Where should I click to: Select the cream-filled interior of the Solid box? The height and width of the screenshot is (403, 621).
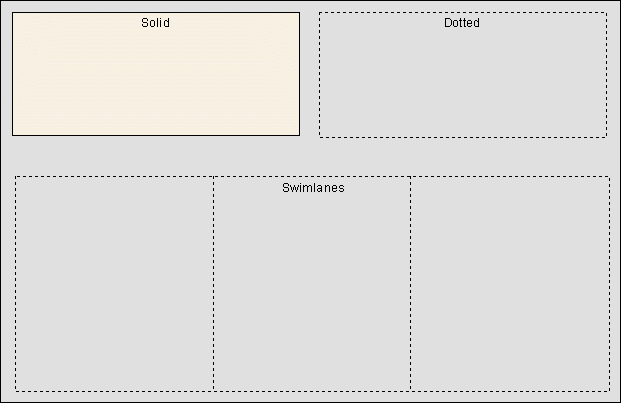point(156,81)
